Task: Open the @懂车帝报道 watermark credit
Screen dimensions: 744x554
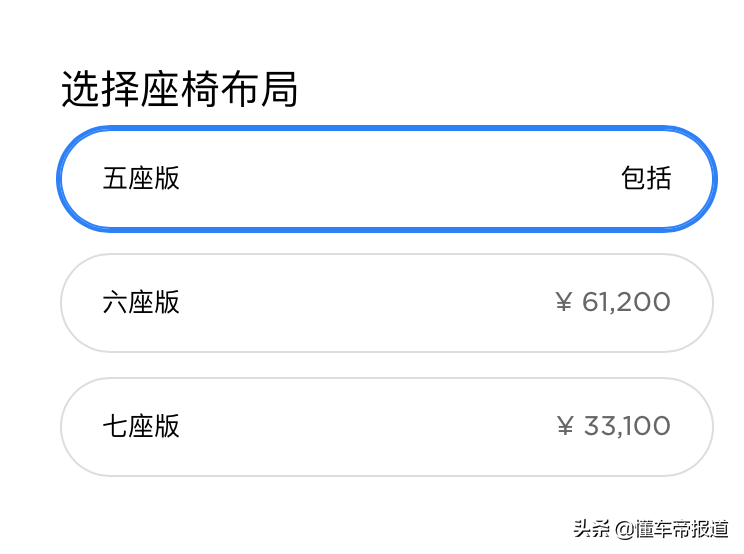Action: coord(673,529)
